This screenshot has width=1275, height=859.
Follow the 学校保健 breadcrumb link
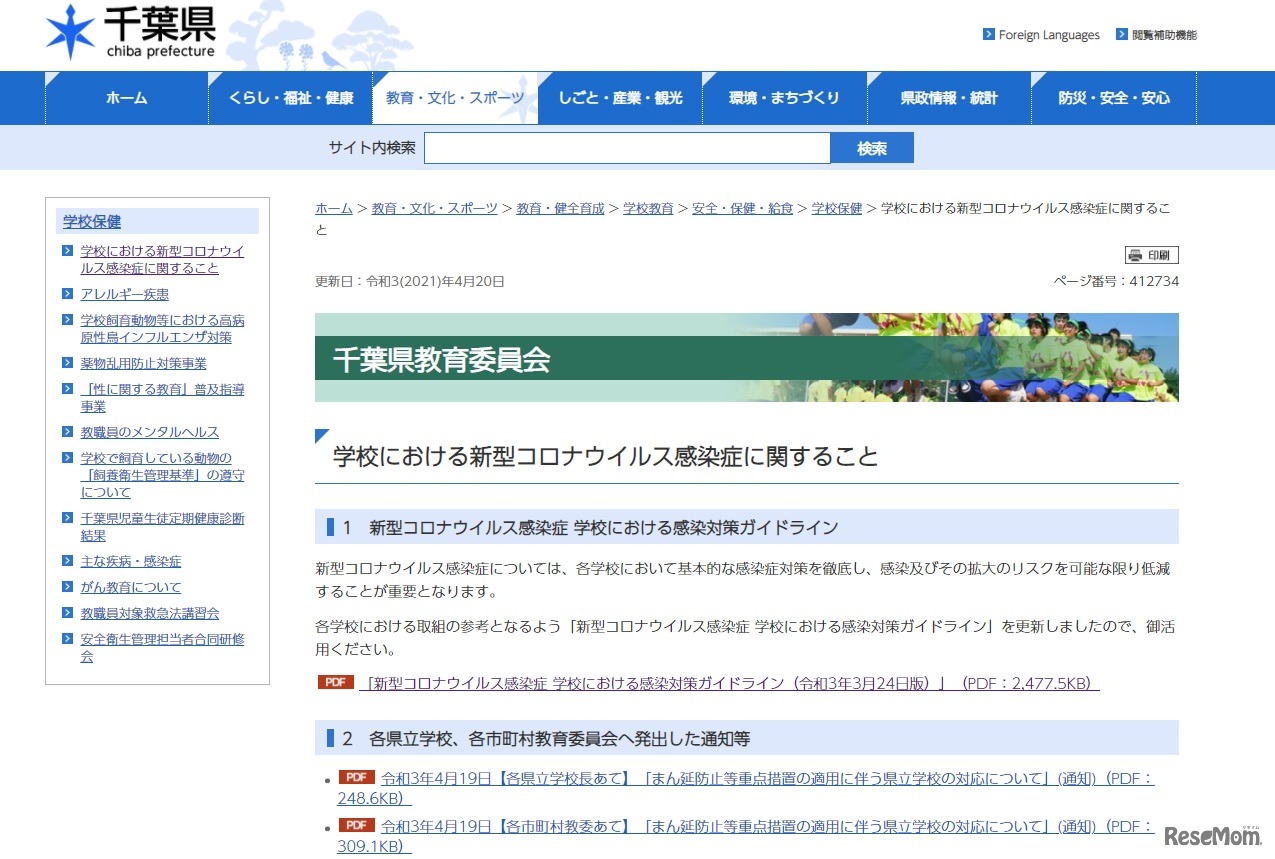point(836,208)
